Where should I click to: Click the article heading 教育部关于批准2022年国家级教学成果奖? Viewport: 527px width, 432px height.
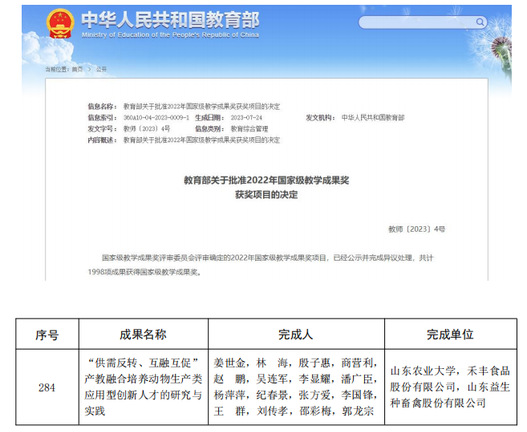click(x=267, y=181)
